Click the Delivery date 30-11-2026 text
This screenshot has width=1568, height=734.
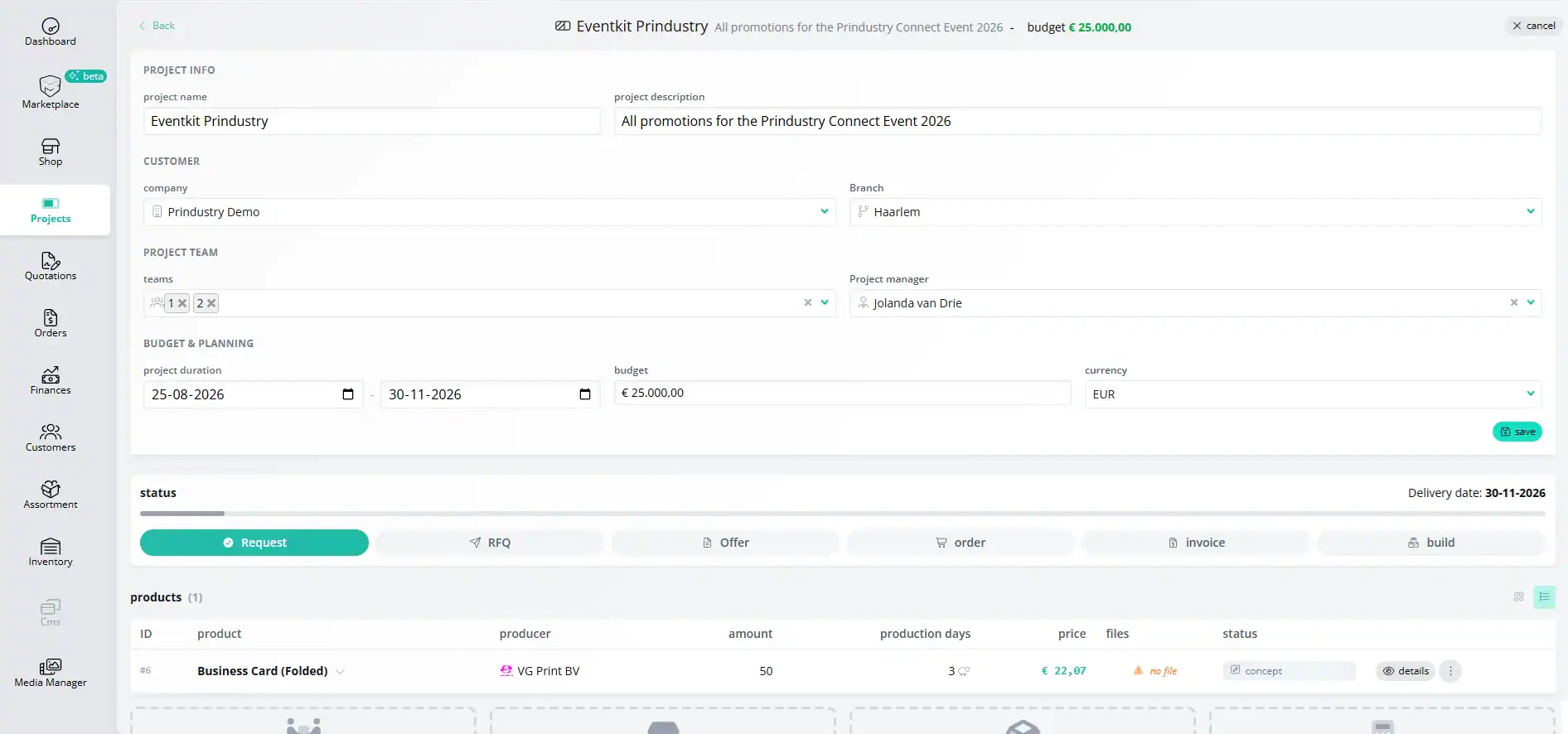tap(1477, 493)
